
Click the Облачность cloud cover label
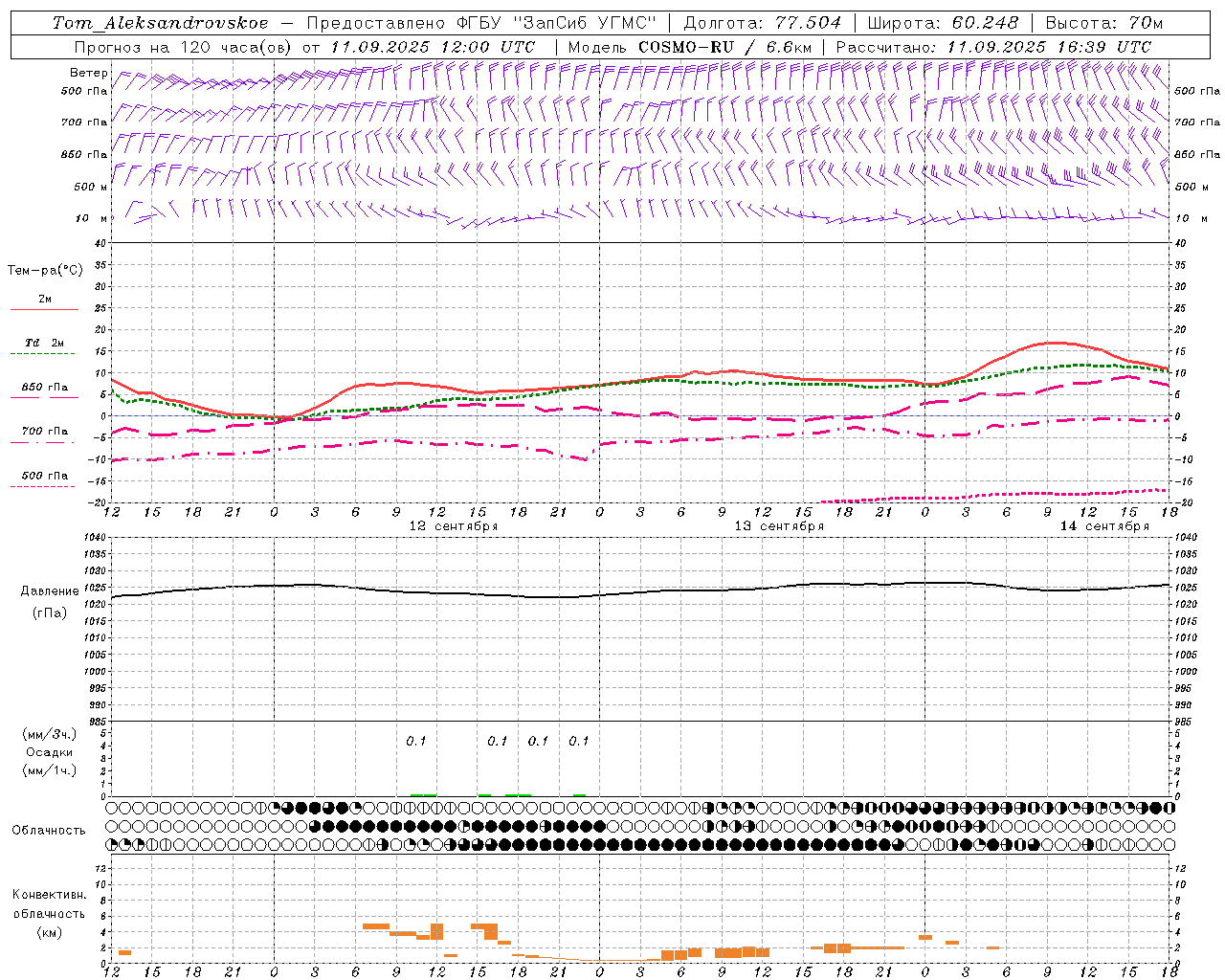pos(49,831)
